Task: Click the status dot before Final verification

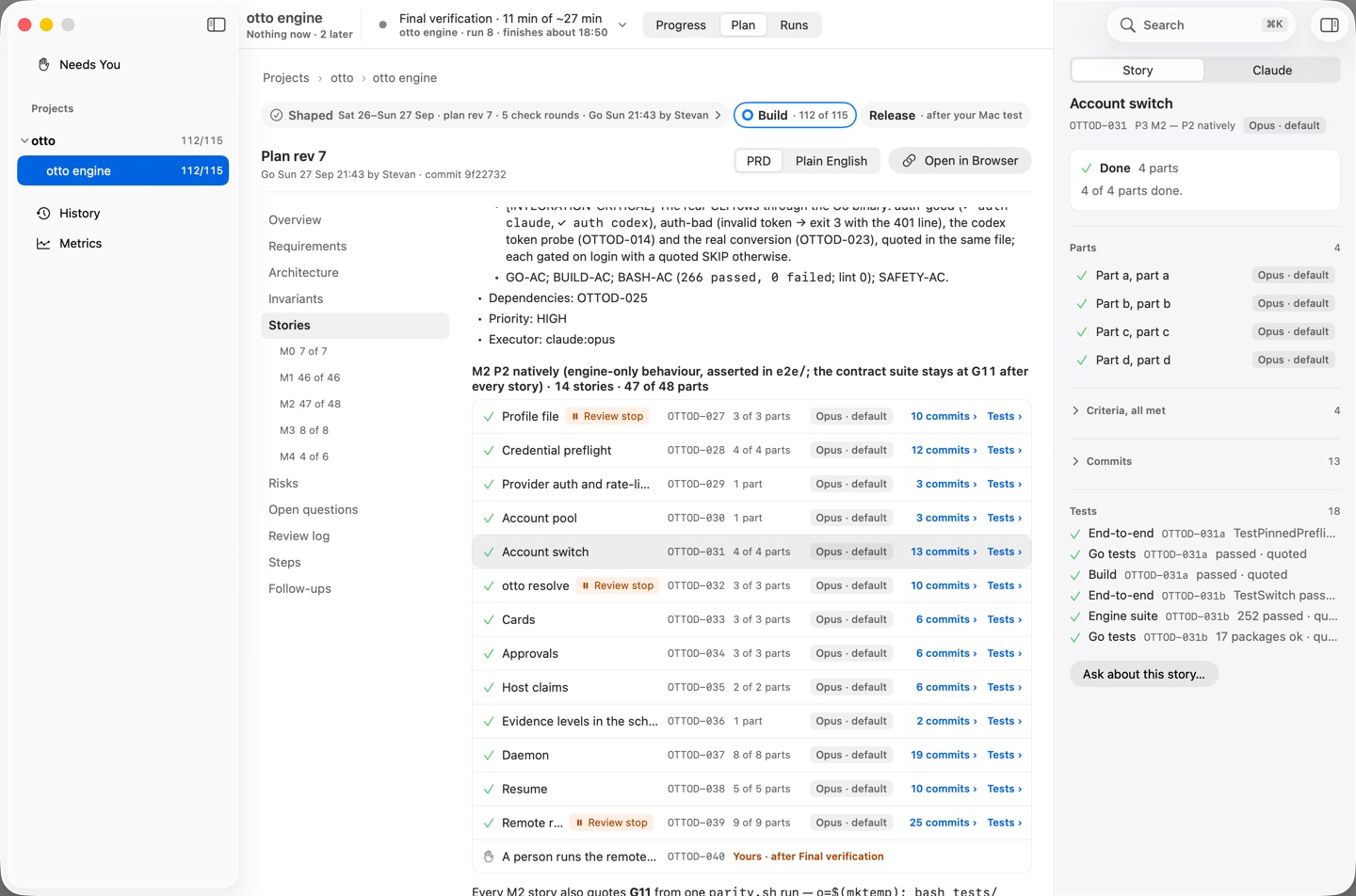Action: (x=382, y=25)
